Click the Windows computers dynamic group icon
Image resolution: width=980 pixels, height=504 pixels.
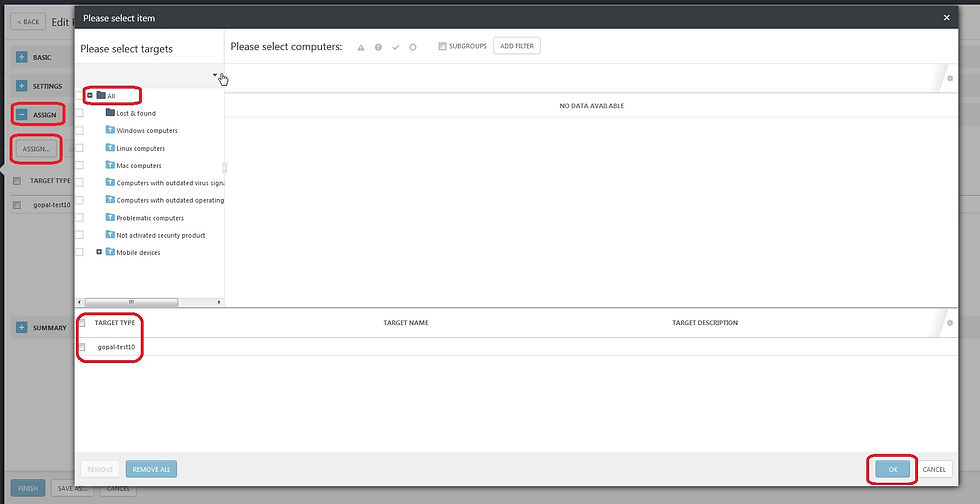pyautogui.click(x=111, y=130)
